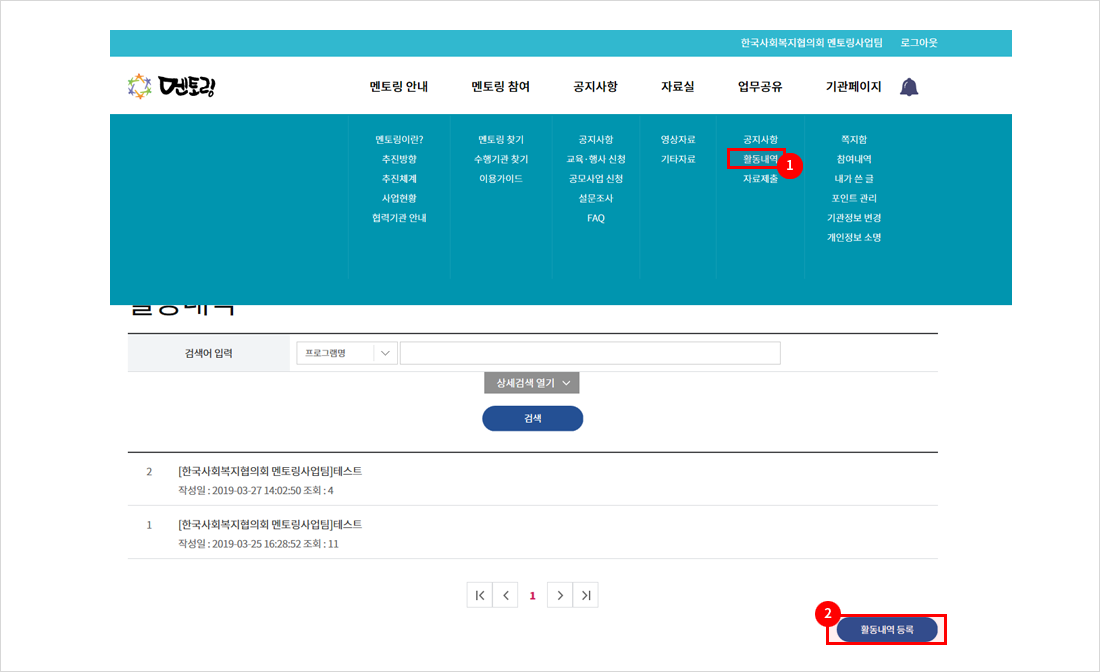
Task: Click the 활동내역 등록 button
Action: tap(886, 629)
